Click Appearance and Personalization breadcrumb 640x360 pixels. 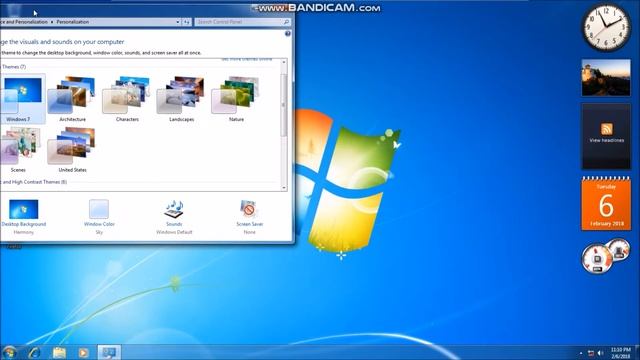tap(24, 22)
